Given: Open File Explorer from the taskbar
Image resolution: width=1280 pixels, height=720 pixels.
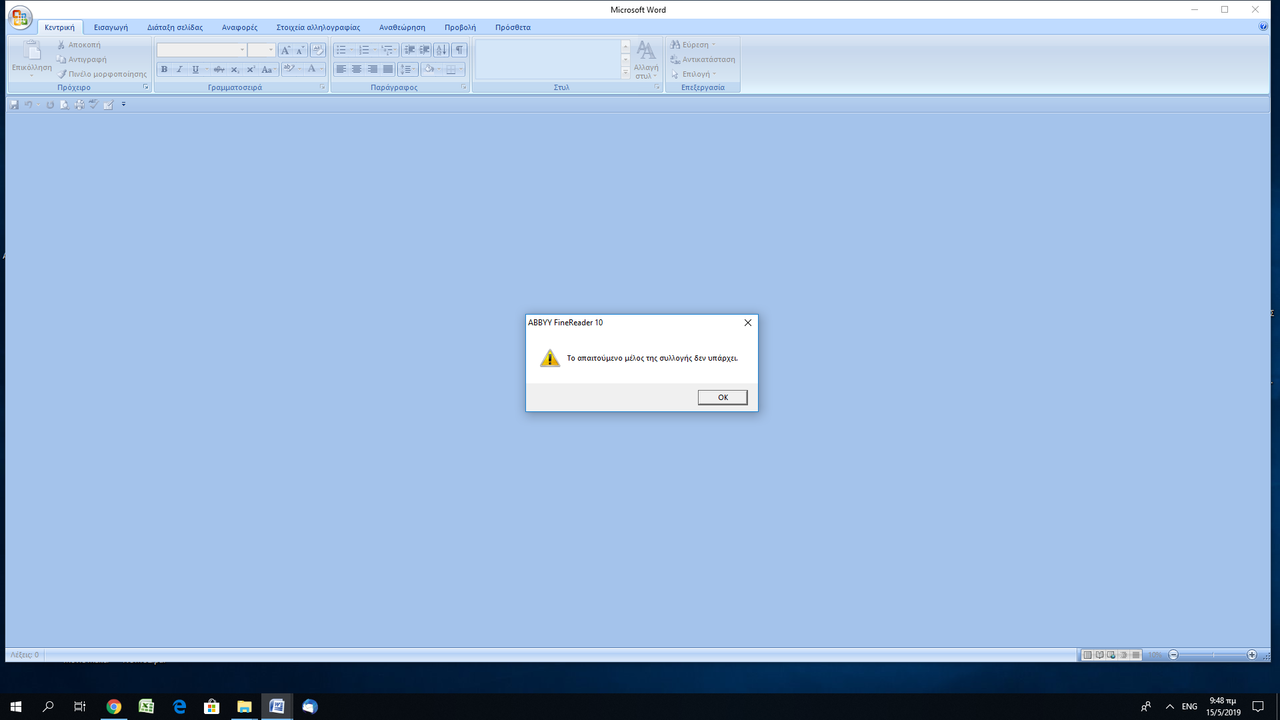Looking at the screenshot, I should click(244, 706).
